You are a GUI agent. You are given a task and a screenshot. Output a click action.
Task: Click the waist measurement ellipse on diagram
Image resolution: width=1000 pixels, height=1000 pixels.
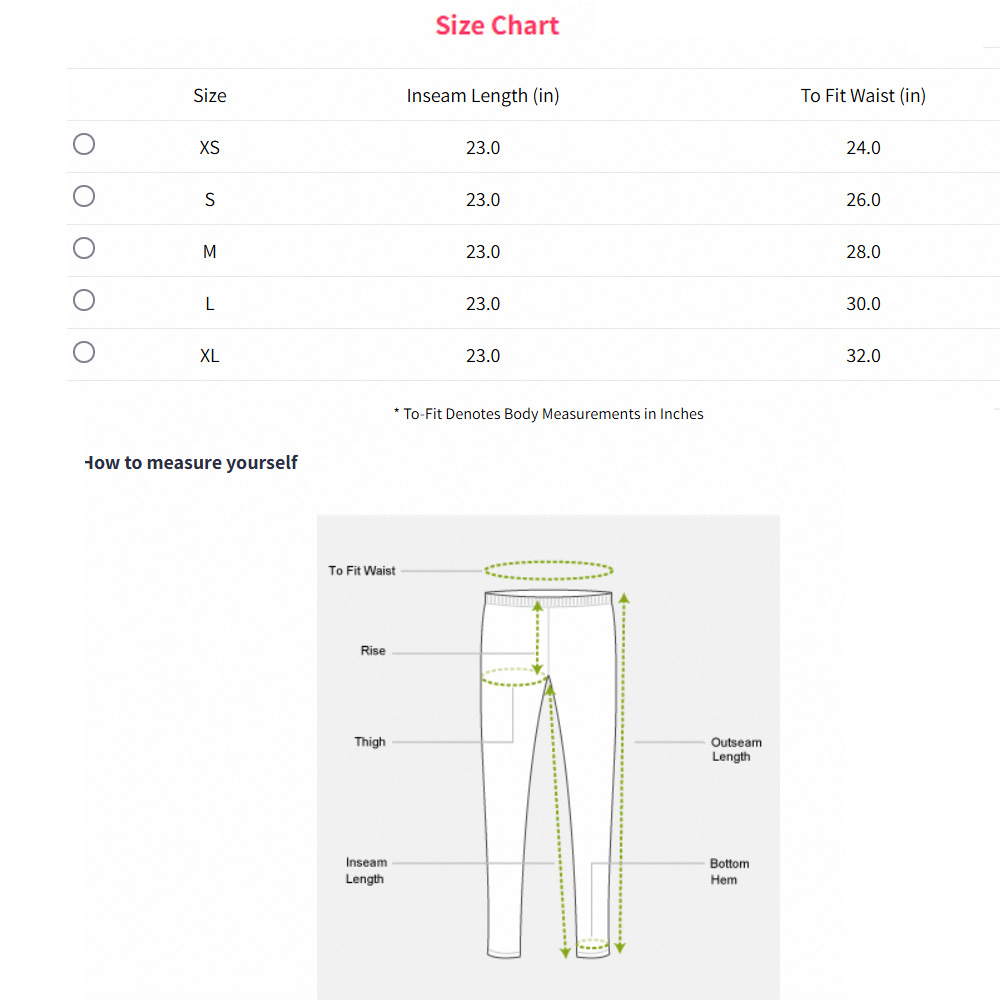click(548, 570)
